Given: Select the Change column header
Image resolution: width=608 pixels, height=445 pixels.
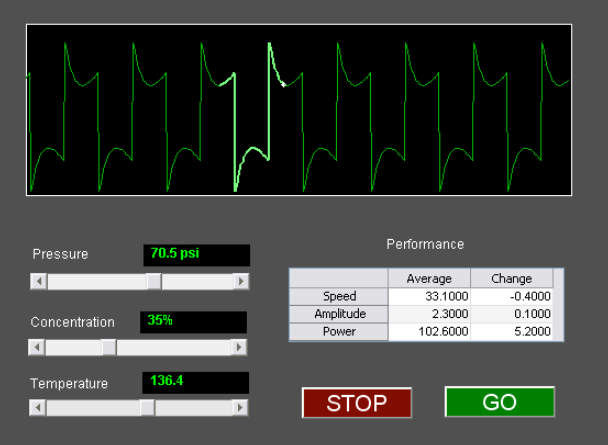Looking at the screenshot, I should coord(511,278).
